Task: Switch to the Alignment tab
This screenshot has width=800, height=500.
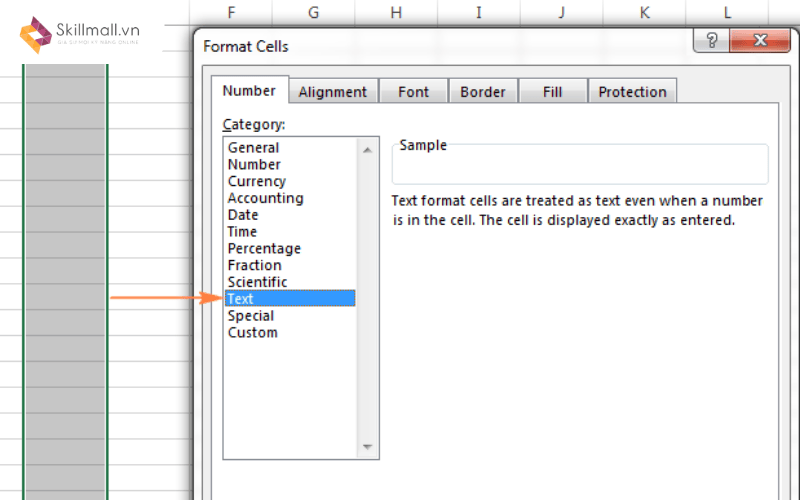Action: 333,92
